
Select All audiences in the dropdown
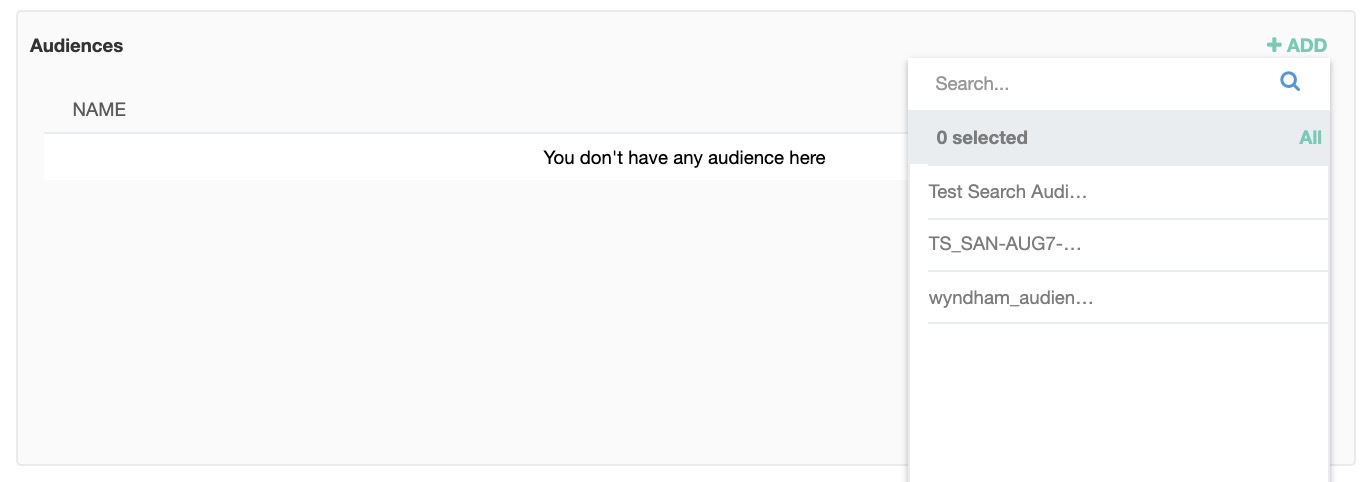coord(1310,138)
